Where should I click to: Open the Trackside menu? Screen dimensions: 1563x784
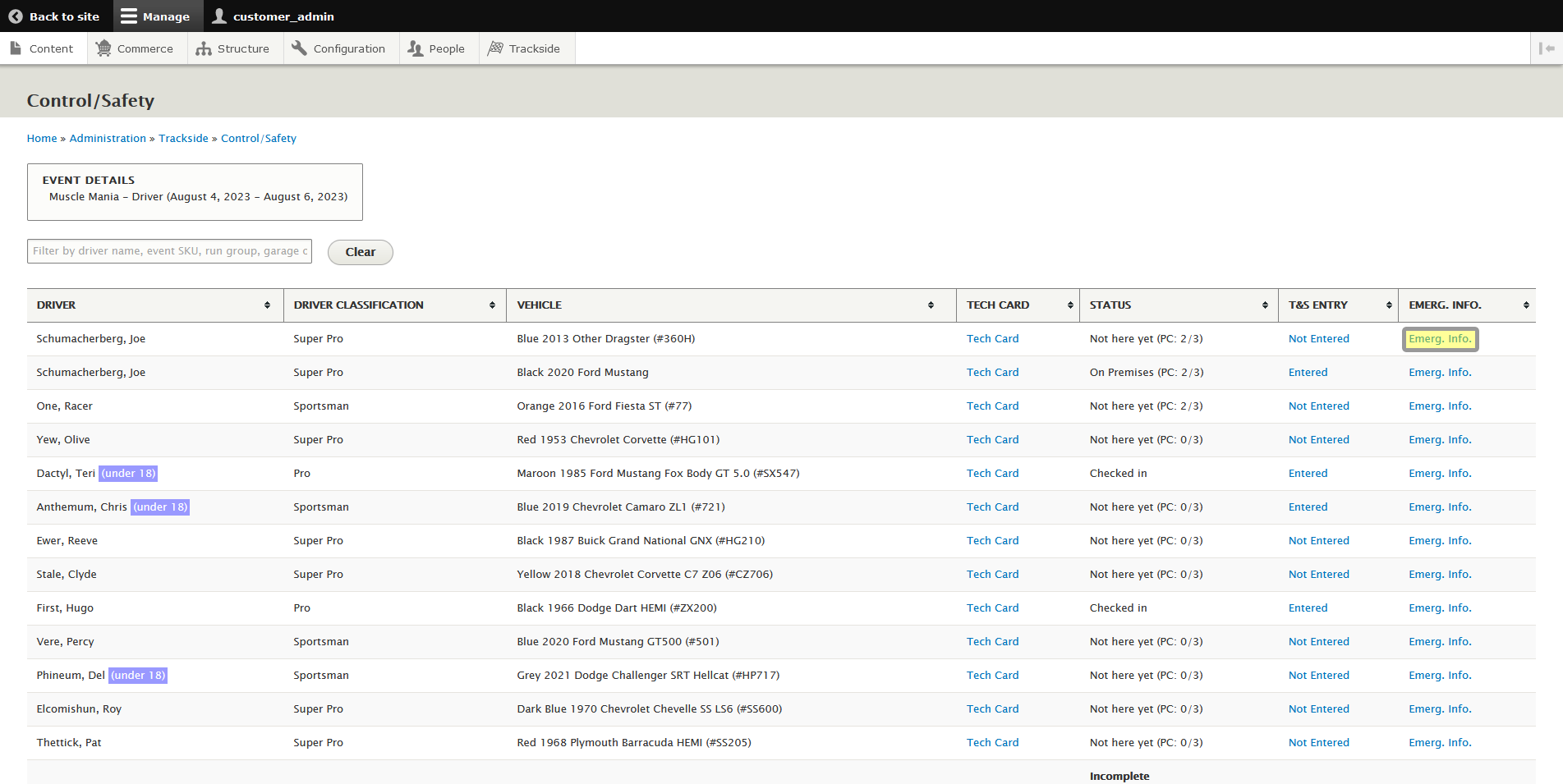click(526, 48)
